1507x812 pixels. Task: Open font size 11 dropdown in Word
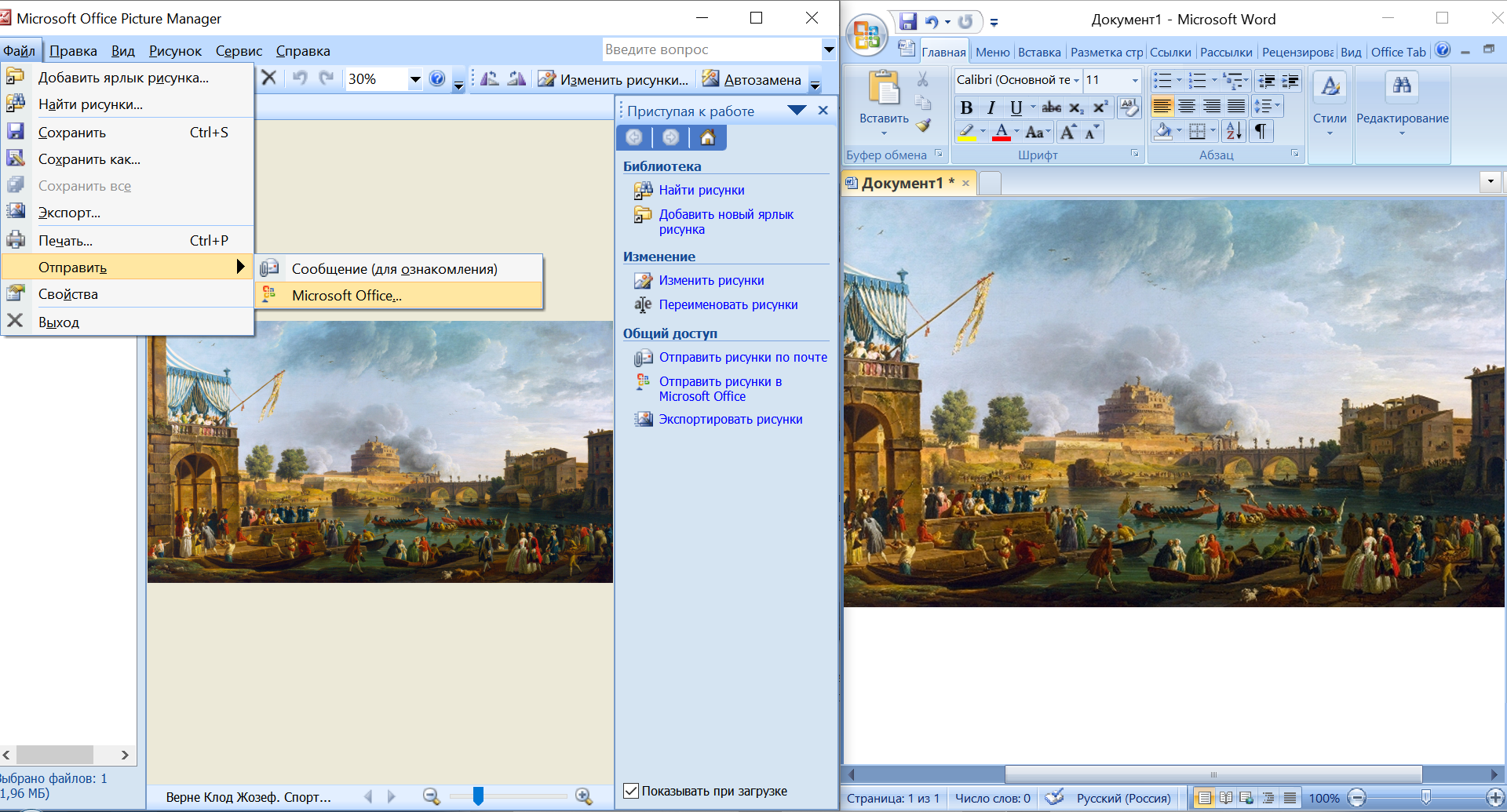click(1135, 80)
